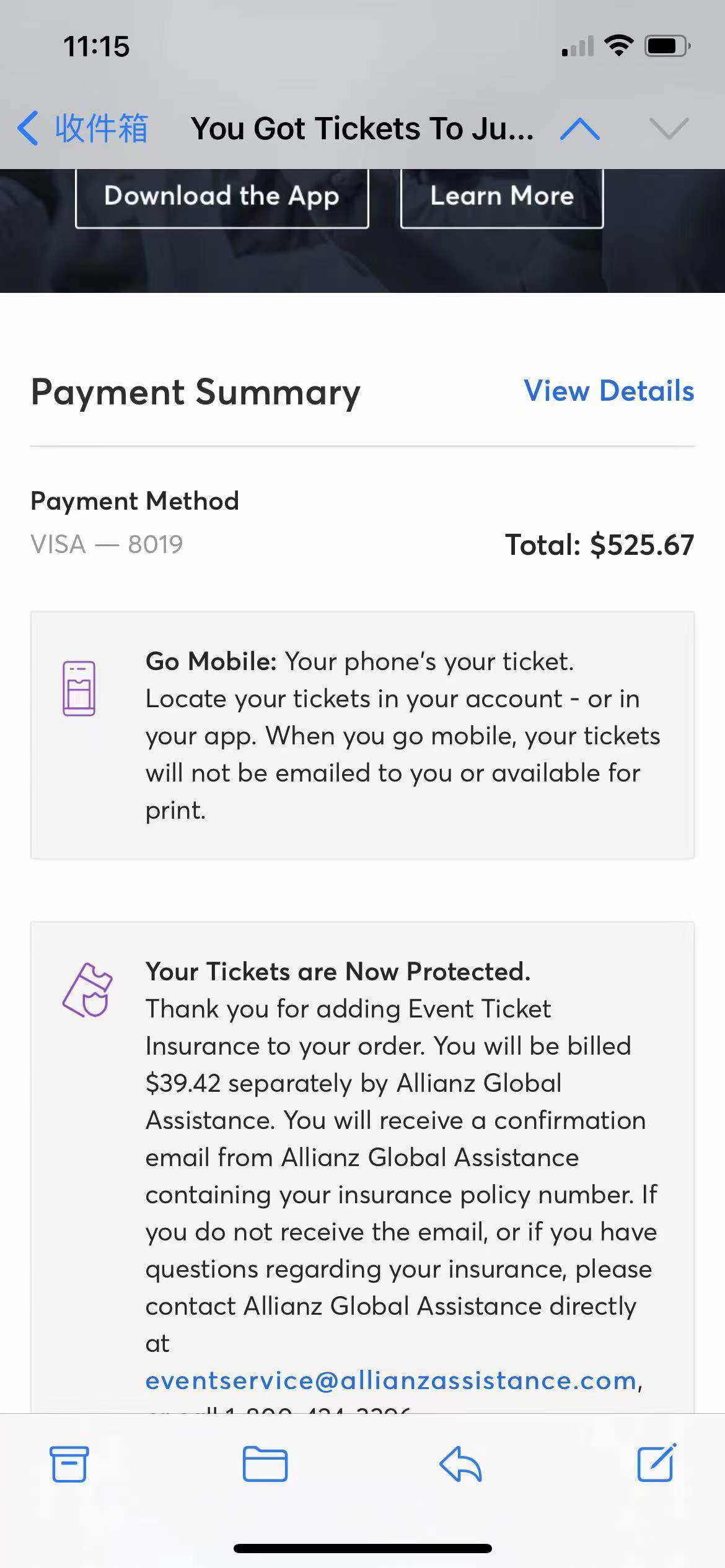Image resolution: width=725 pixels, height=1568 pixels.
Task: Open the View Details link
Action: tap(609, 391)
